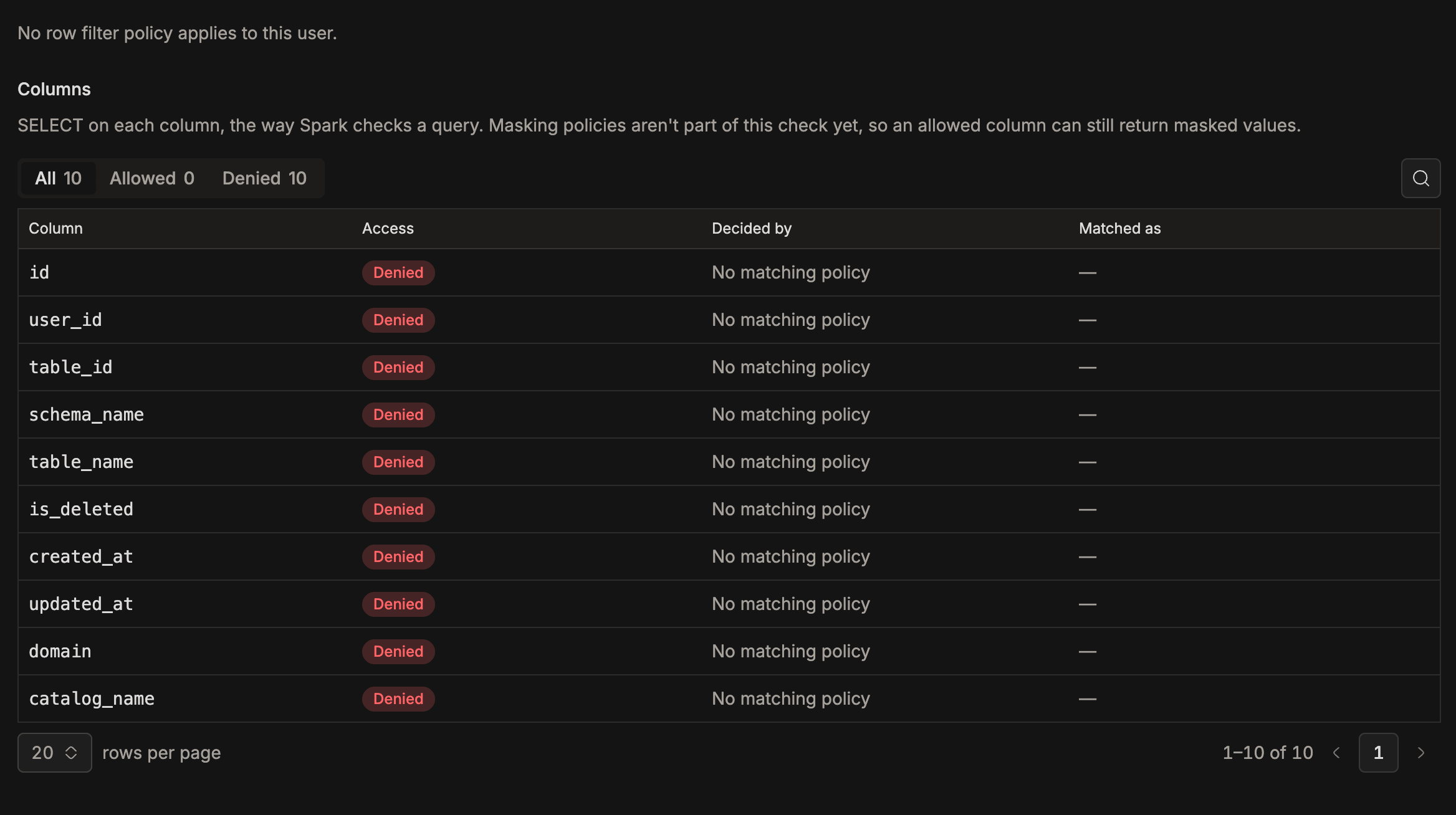The height and width of the screenshot is (815, 1456).
Task: Click the 1–10 of 10 pagination text
Action: (1268, 753)
